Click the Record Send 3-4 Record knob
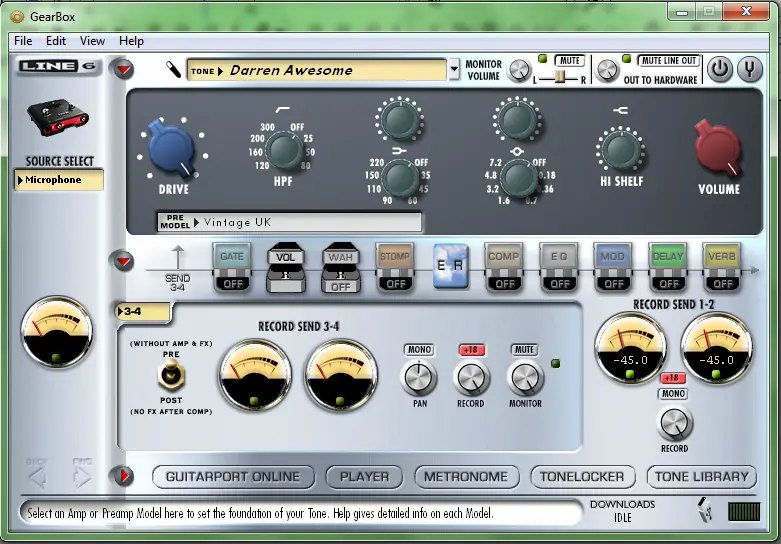 (x=471, y=377)
